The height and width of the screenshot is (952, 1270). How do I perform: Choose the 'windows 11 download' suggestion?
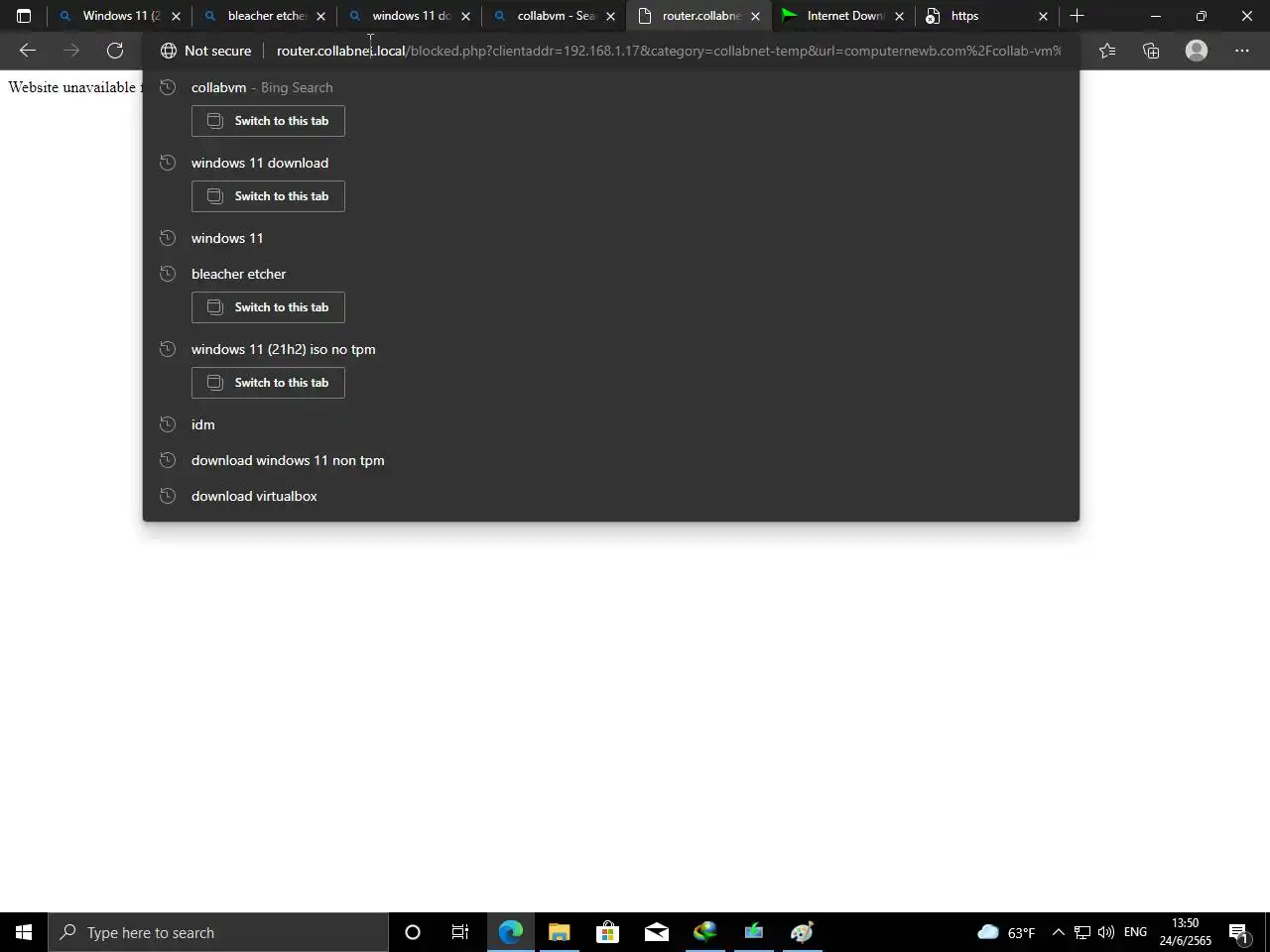(610, 163)
